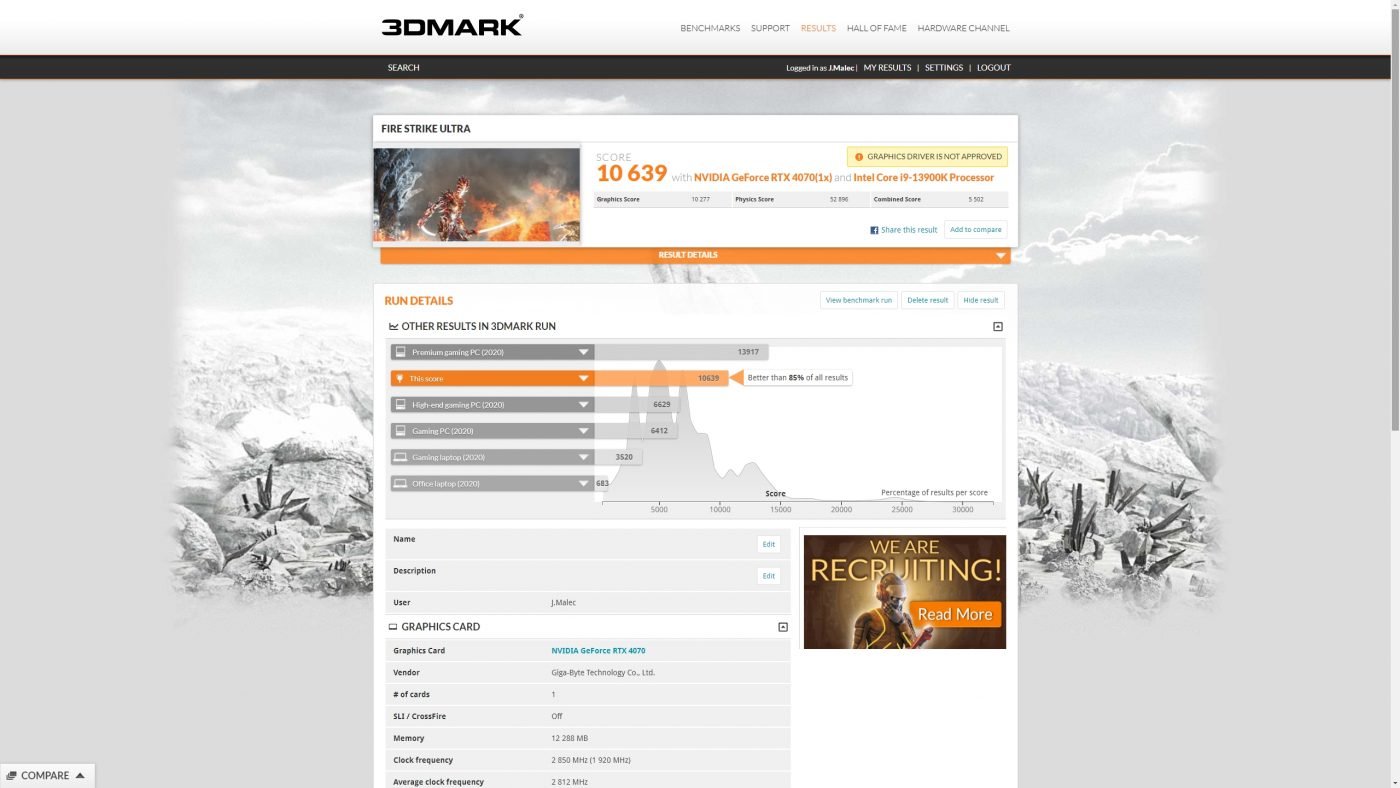Go to Hall of Fame page
This screenshot has height=788, width=1400.
tap(876, 28)
